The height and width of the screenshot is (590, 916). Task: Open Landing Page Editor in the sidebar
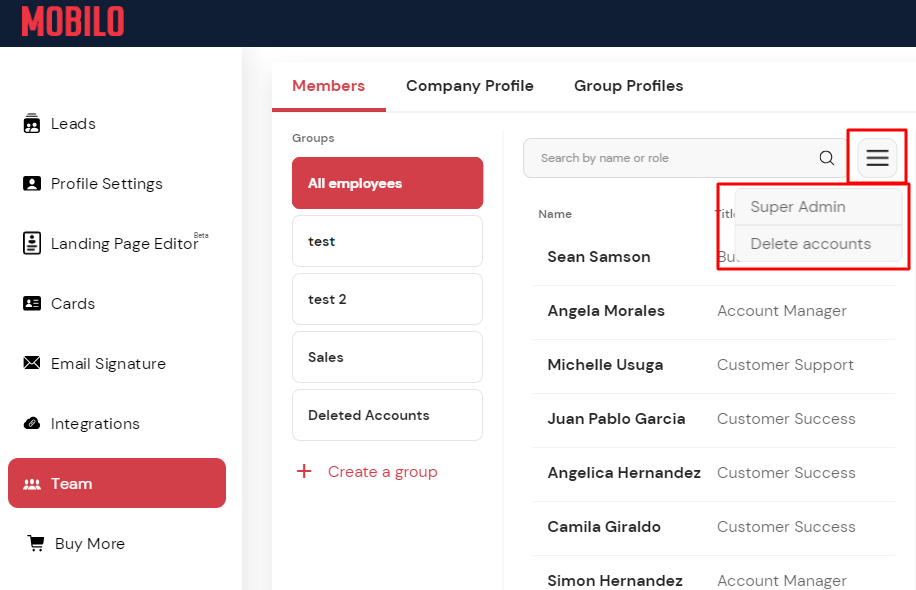pyautogui.click(x=124, y=243)
